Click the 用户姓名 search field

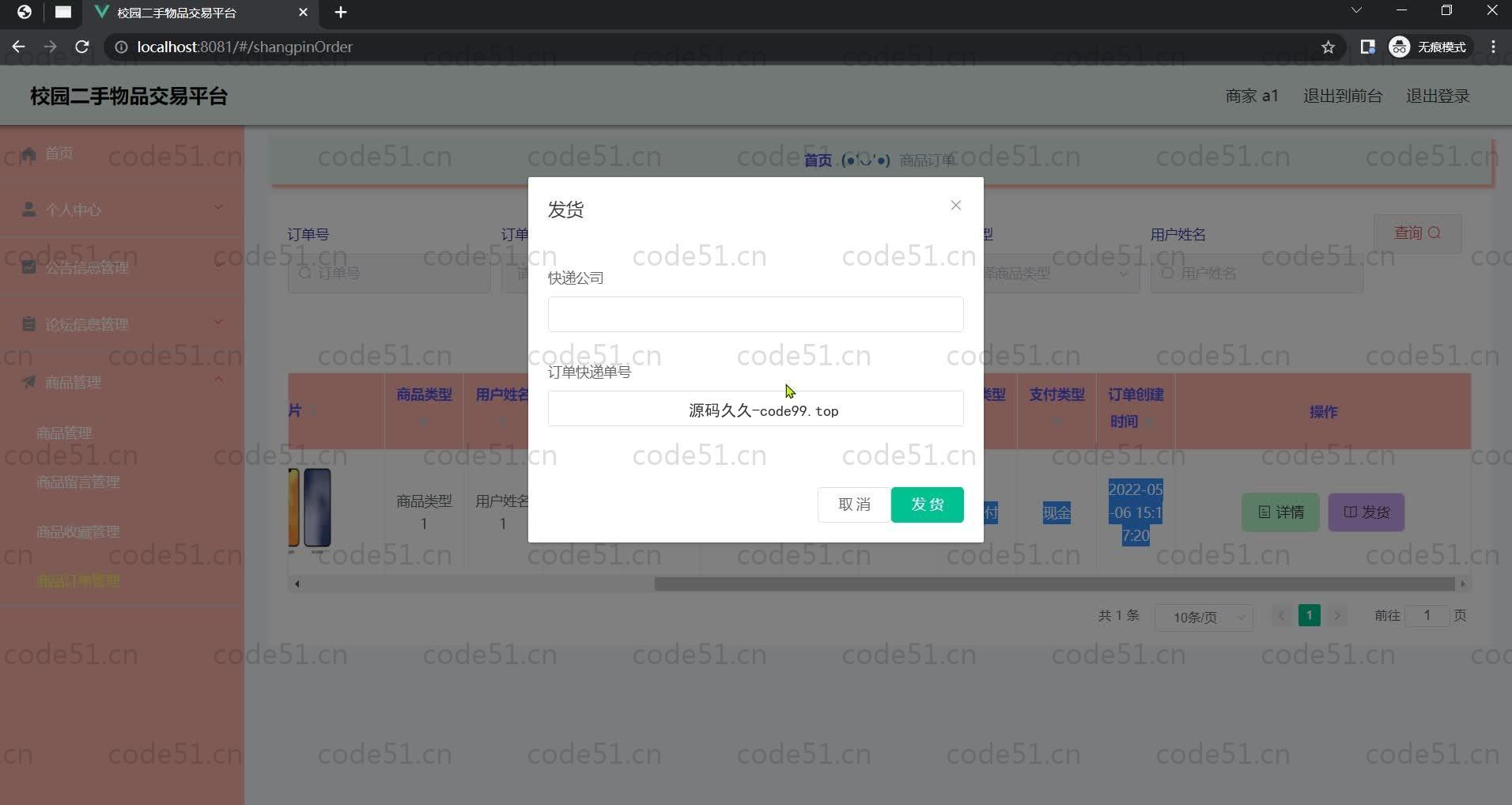pyautogui.click(x=1257, y=274)
